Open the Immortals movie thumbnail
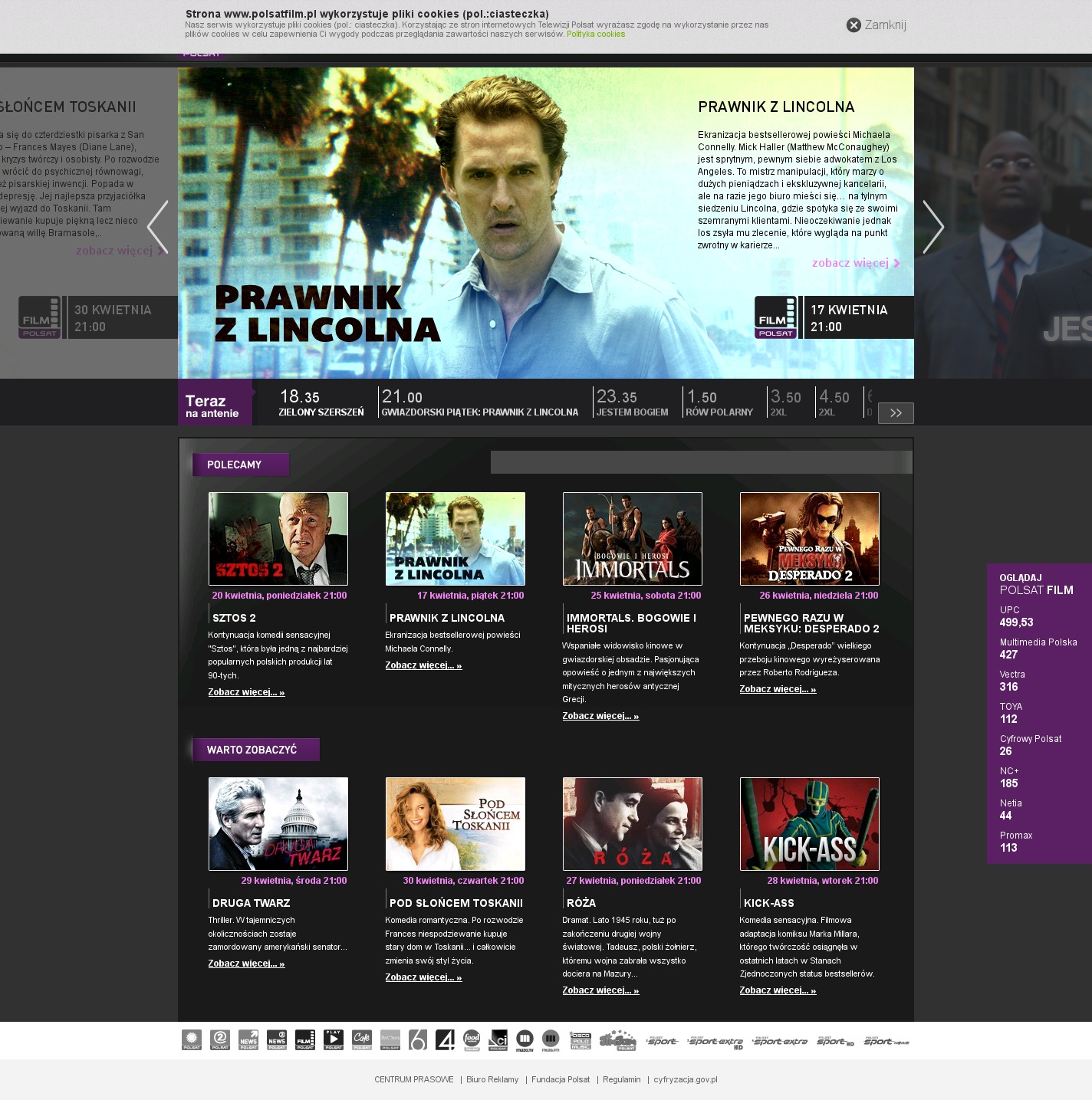The width and height of the screenshot is (1092, 1100). pyautogui.click(x=632, y=539)
